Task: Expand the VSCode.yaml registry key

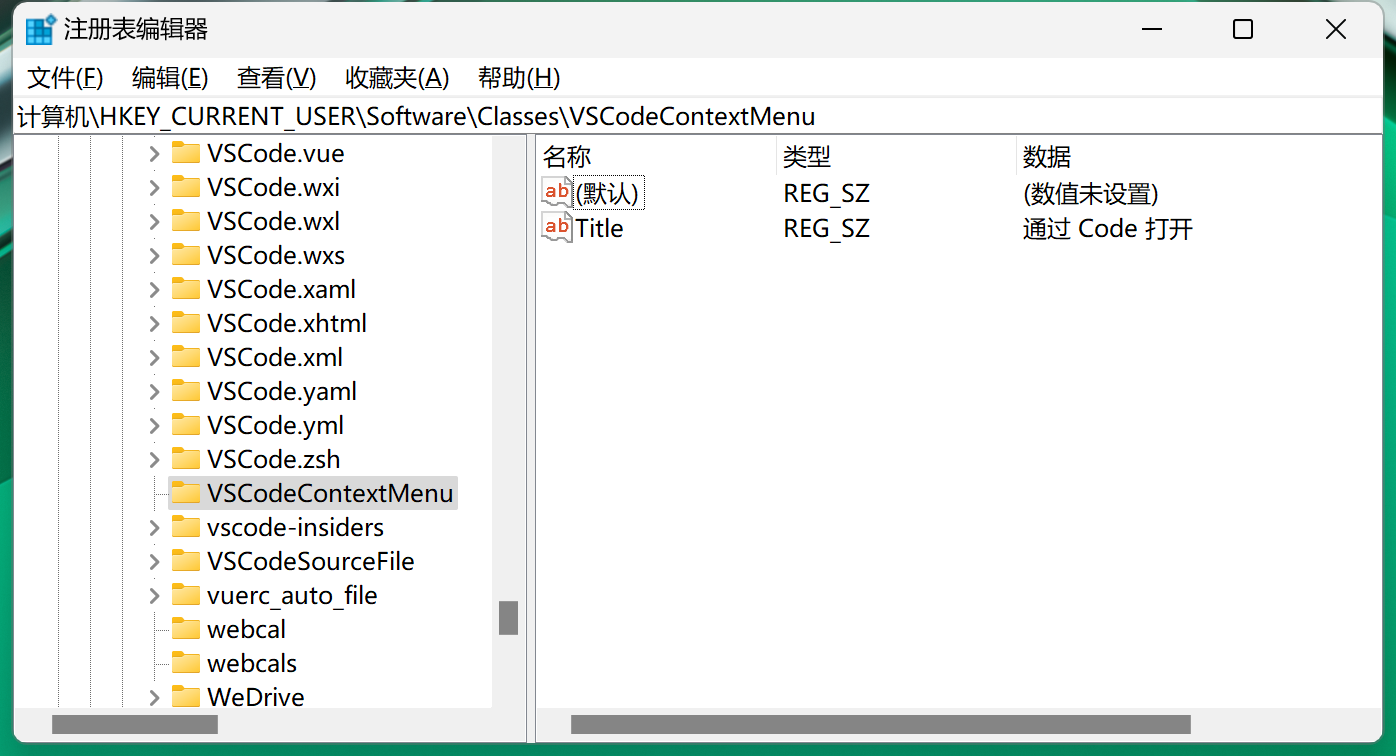Action: point(154,392)
